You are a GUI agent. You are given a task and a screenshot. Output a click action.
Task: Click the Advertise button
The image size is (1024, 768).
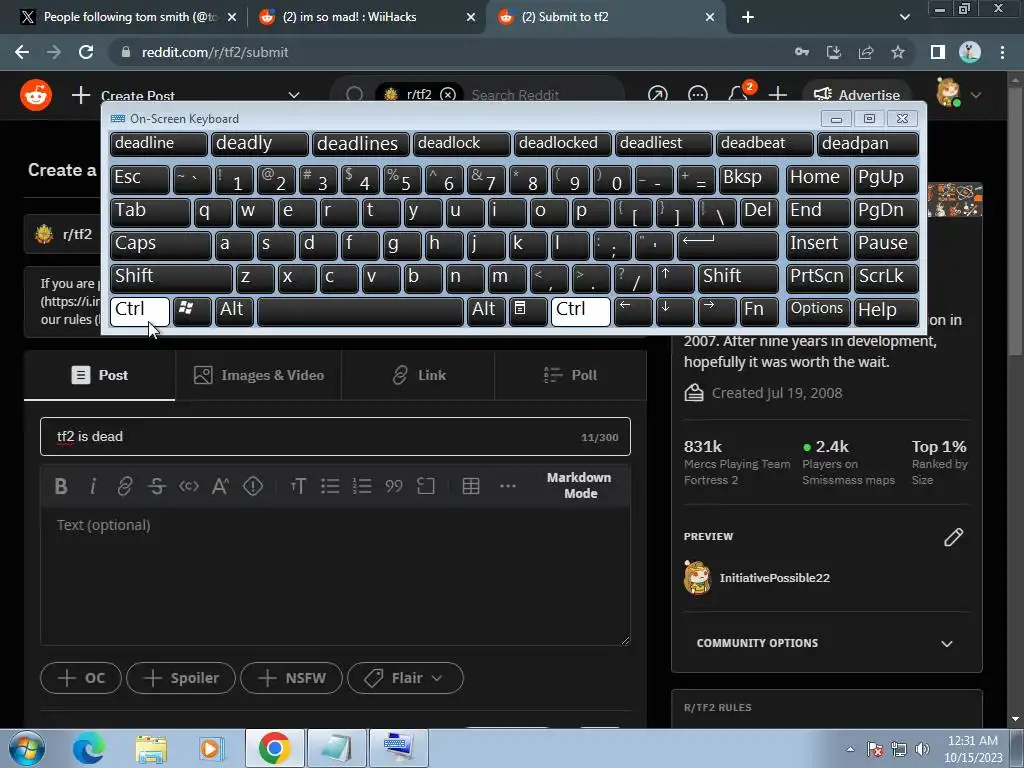point(857,95)
